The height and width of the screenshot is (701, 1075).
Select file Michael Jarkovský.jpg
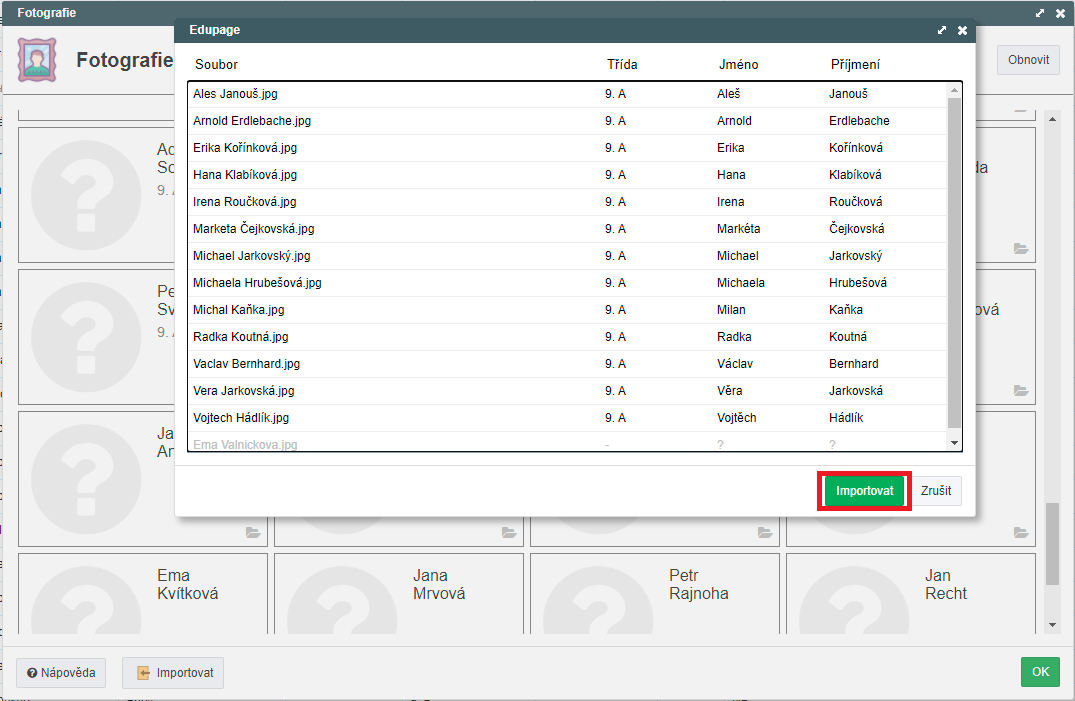(252, 256)
